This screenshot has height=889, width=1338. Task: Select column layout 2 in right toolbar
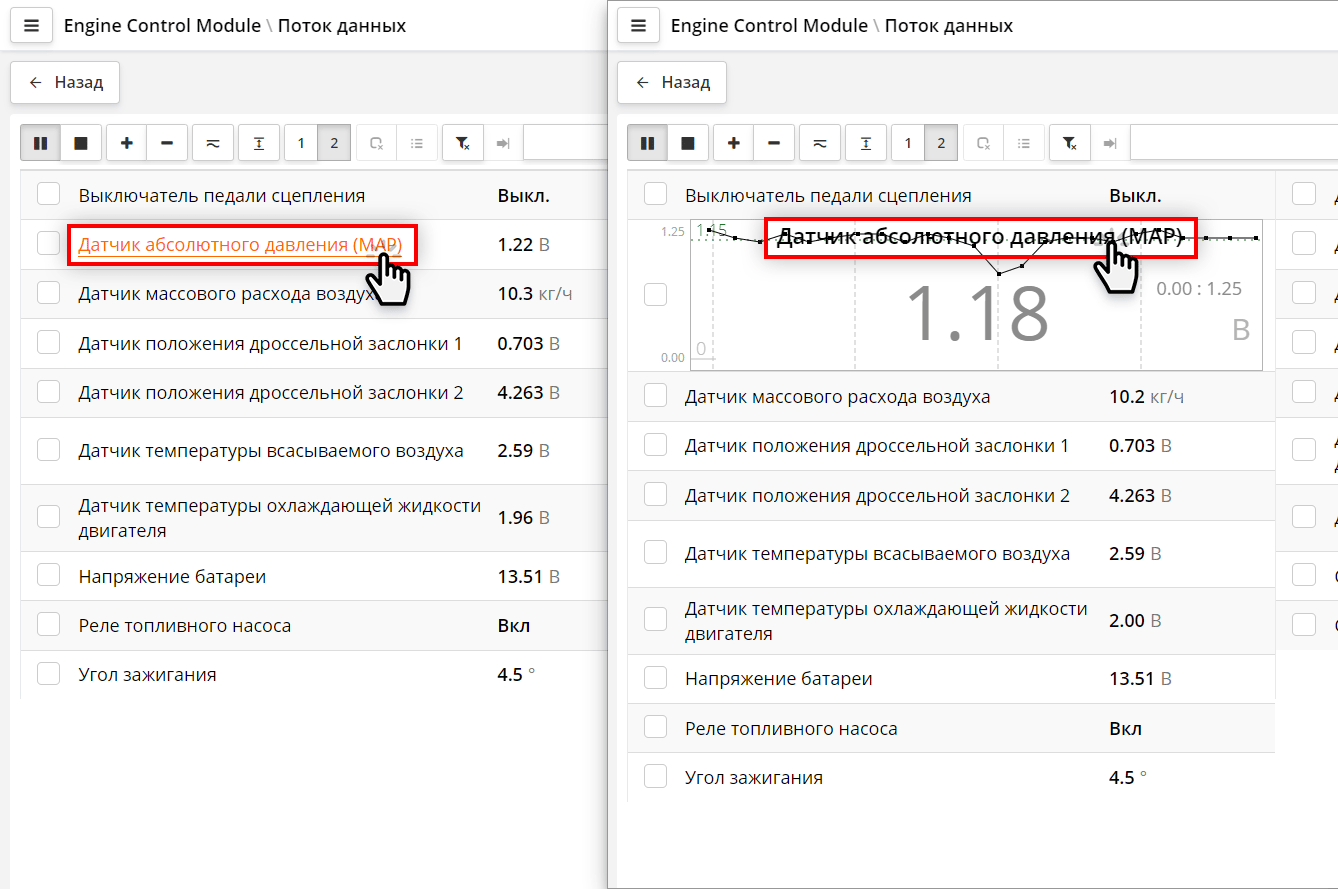(x=941, y=144)
